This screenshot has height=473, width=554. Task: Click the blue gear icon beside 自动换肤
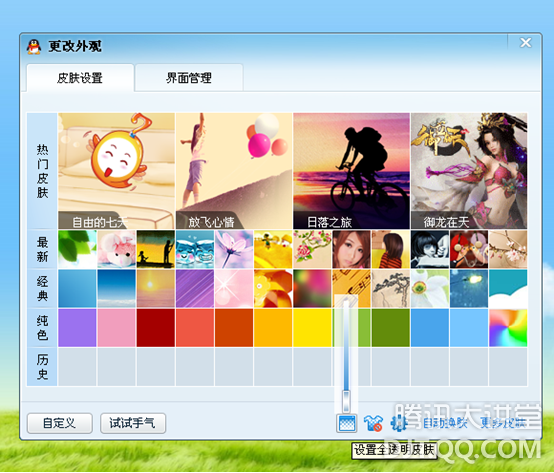pos(398,423)
